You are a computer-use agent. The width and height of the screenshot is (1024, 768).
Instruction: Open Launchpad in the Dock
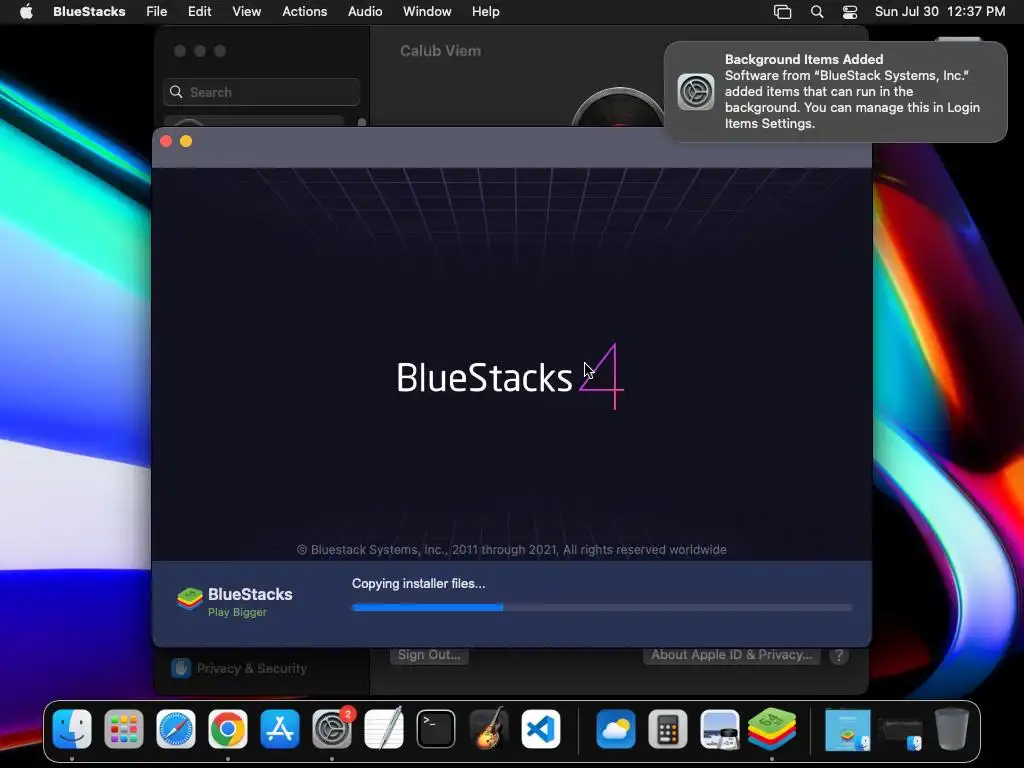[x=123, y=729]
